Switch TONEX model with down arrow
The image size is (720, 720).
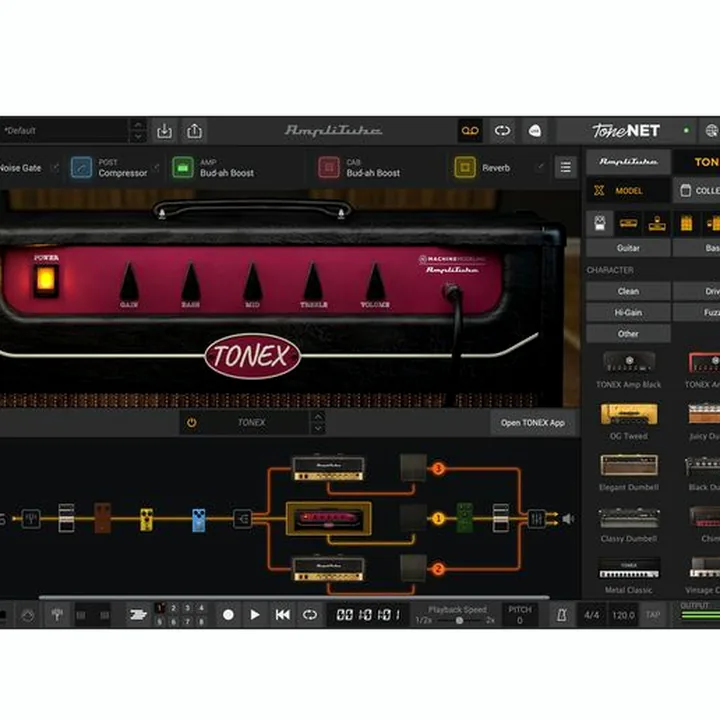pyautogui.click(x=318, y=428)
